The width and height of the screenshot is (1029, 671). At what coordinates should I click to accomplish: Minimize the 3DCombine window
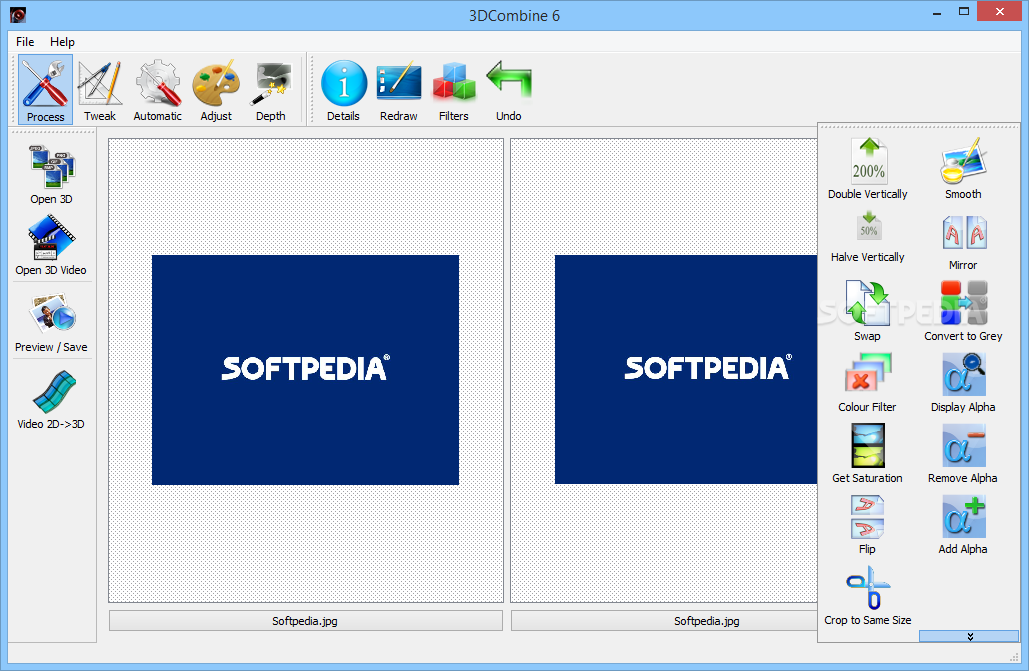tap(936, 12)
